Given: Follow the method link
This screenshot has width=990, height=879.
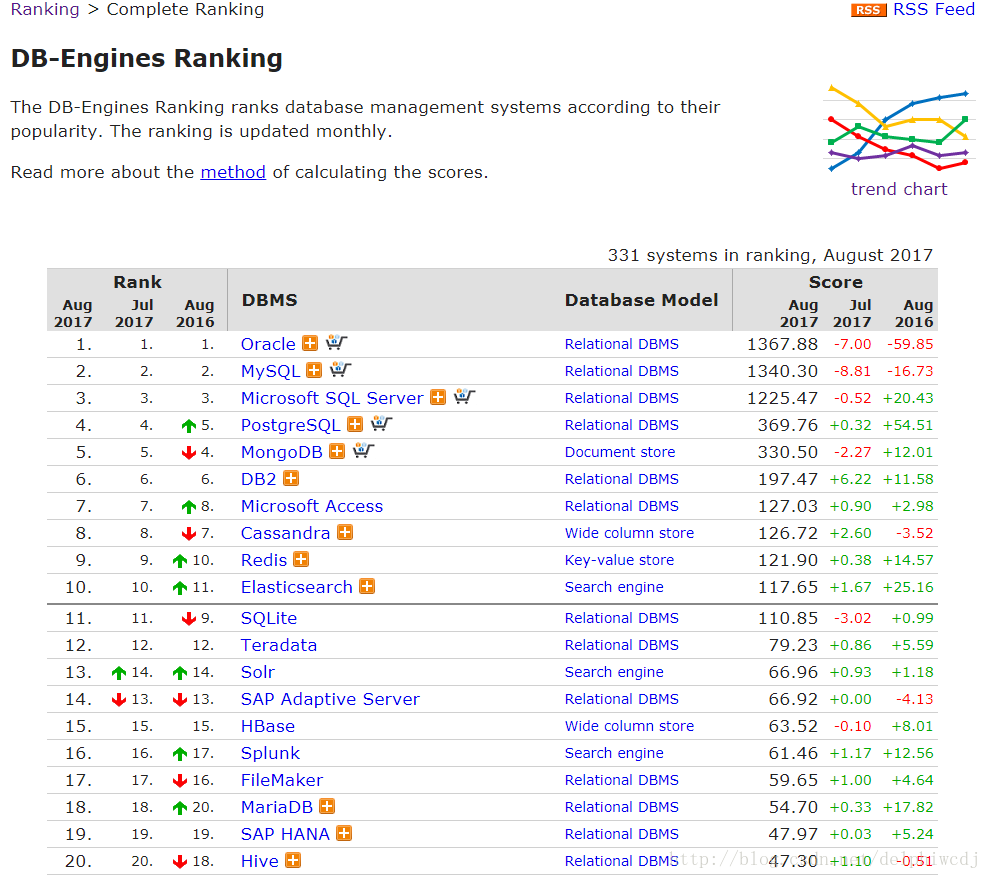Looking at the screenshot, I should click(x=233, y=172).
